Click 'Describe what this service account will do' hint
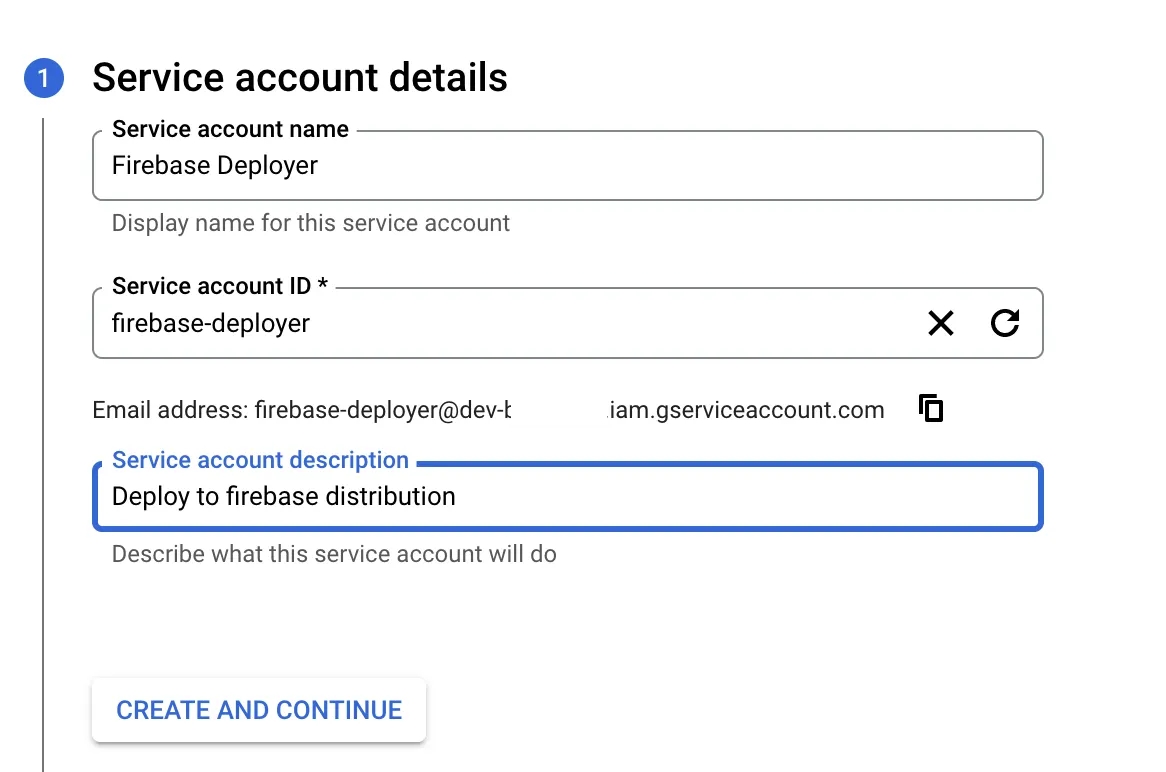This screenshot has height=772, width=1166. (x=334, y=554)
